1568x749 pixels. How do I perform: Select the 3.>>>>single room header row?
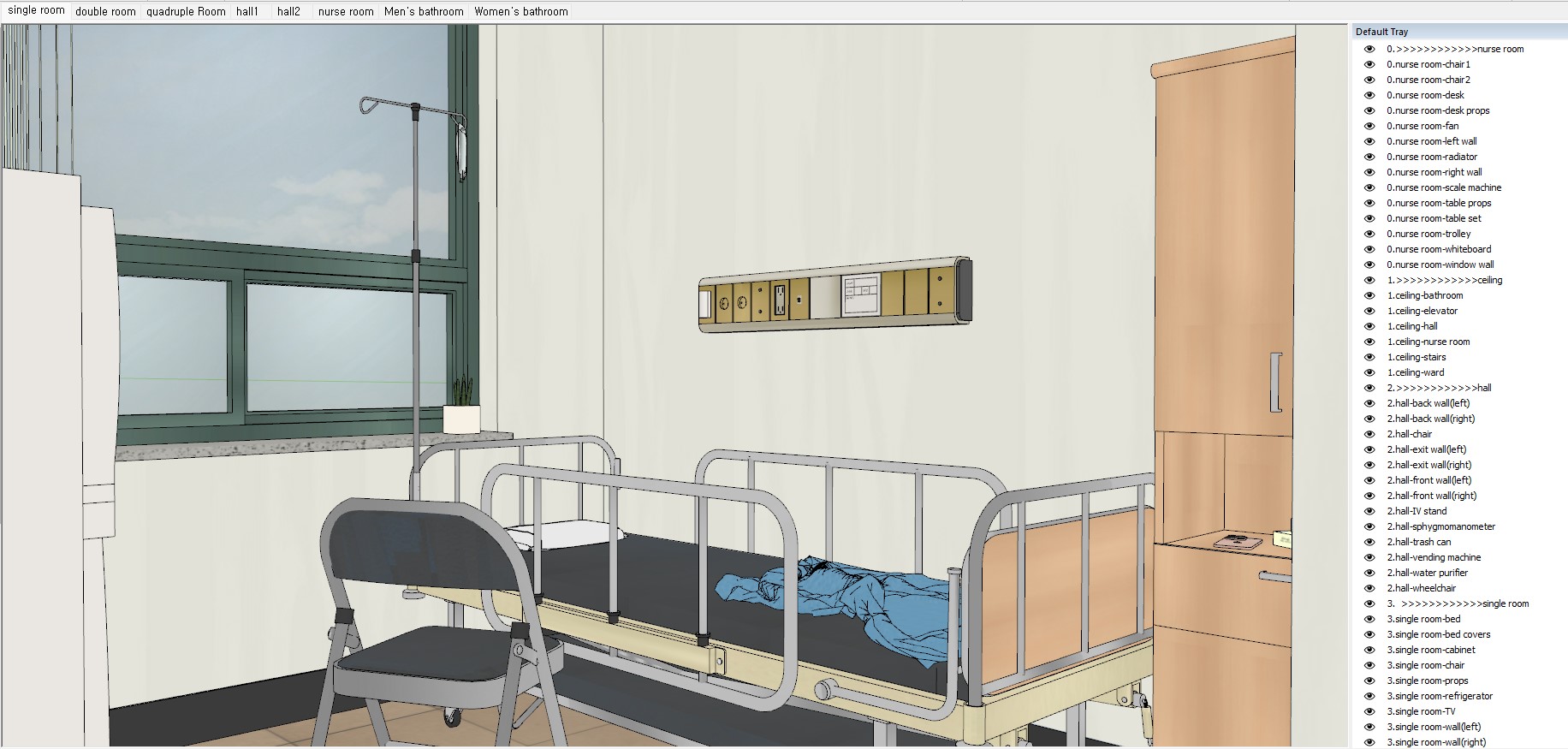[1458, 603]
